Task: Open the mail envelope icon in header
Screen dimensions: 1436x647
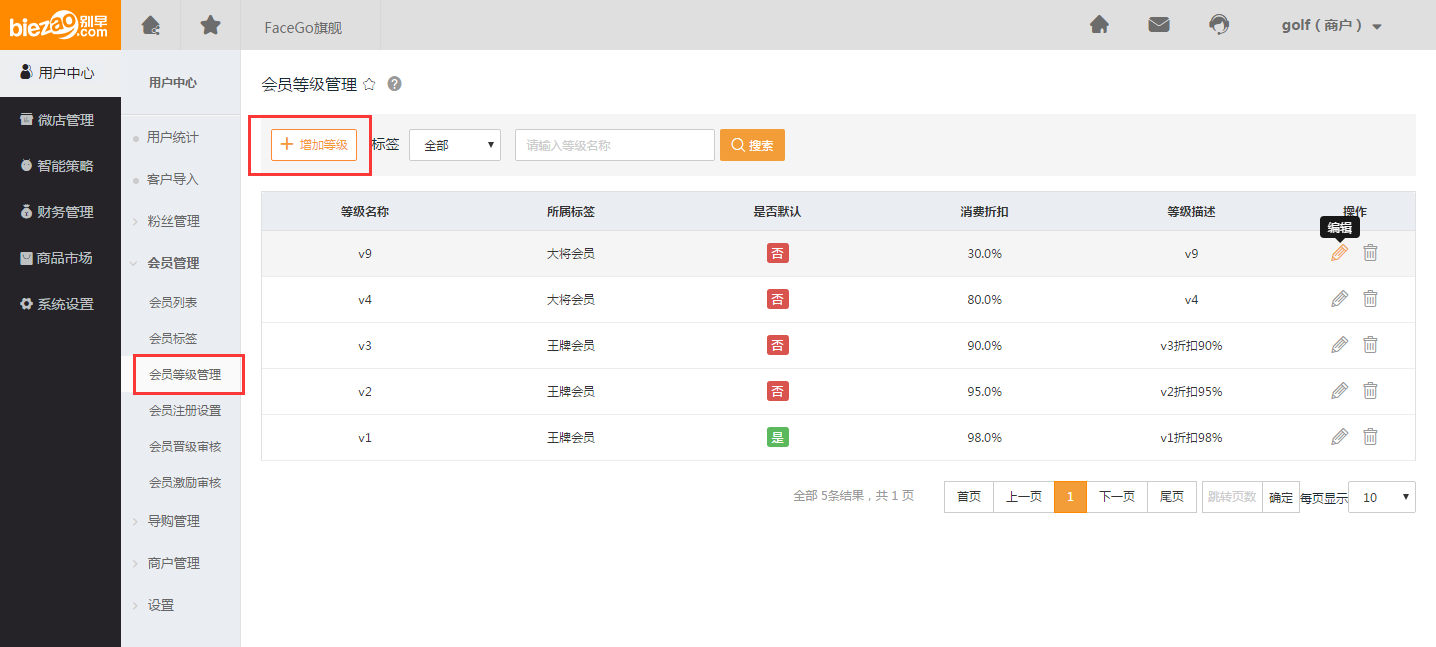Action: pos(1159,25)
